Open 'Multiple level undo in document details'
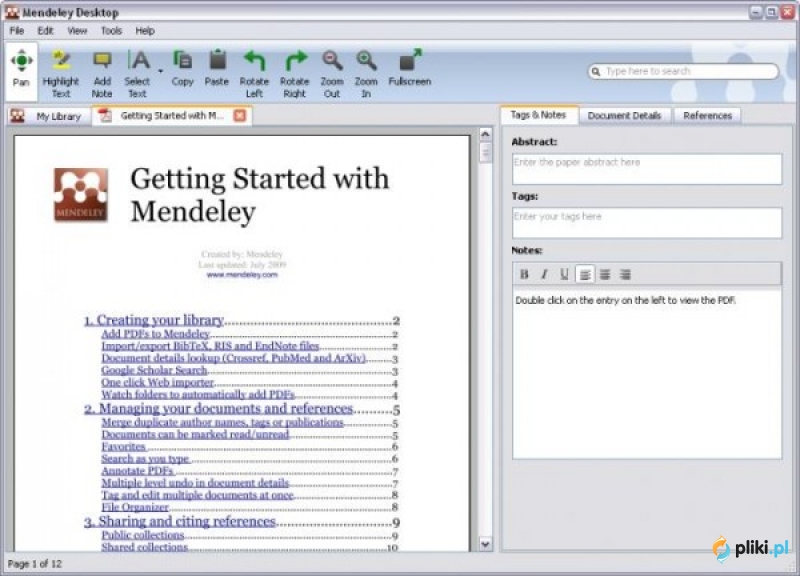800x576 pixels. click(195, 483)
